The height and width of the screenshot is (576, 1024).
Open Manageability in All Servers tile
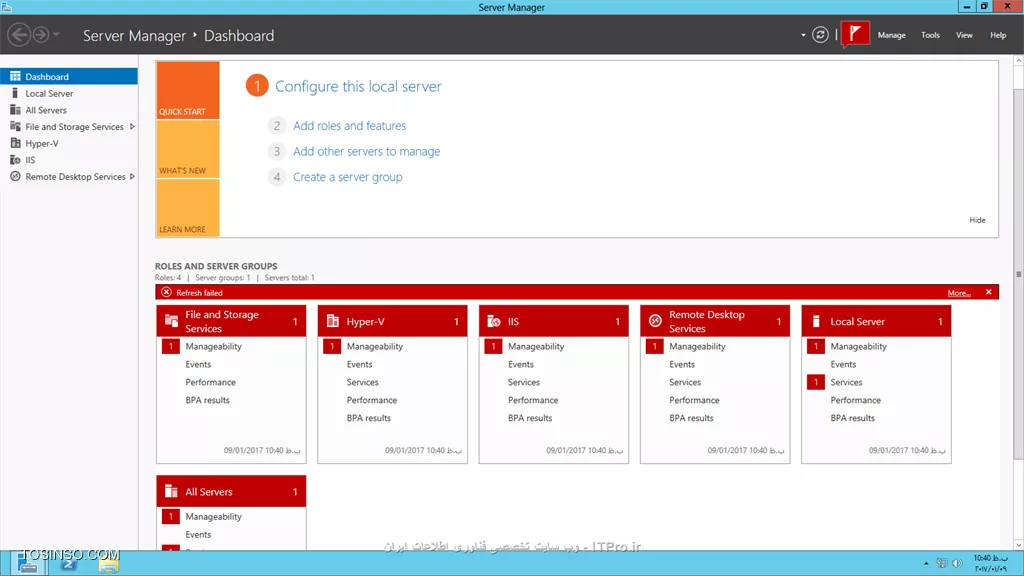tap(213, 517)
